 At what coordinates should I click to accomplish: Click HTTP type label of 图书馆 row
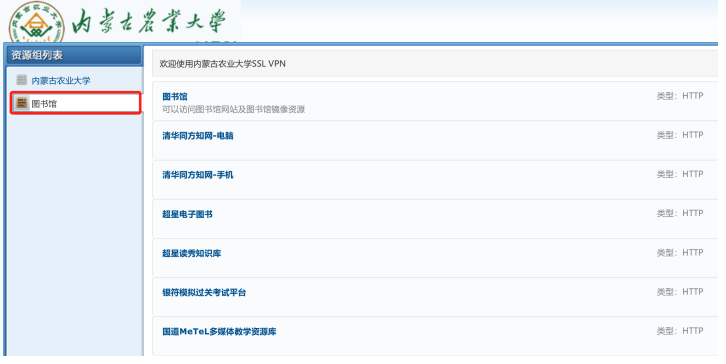point(680,96)
